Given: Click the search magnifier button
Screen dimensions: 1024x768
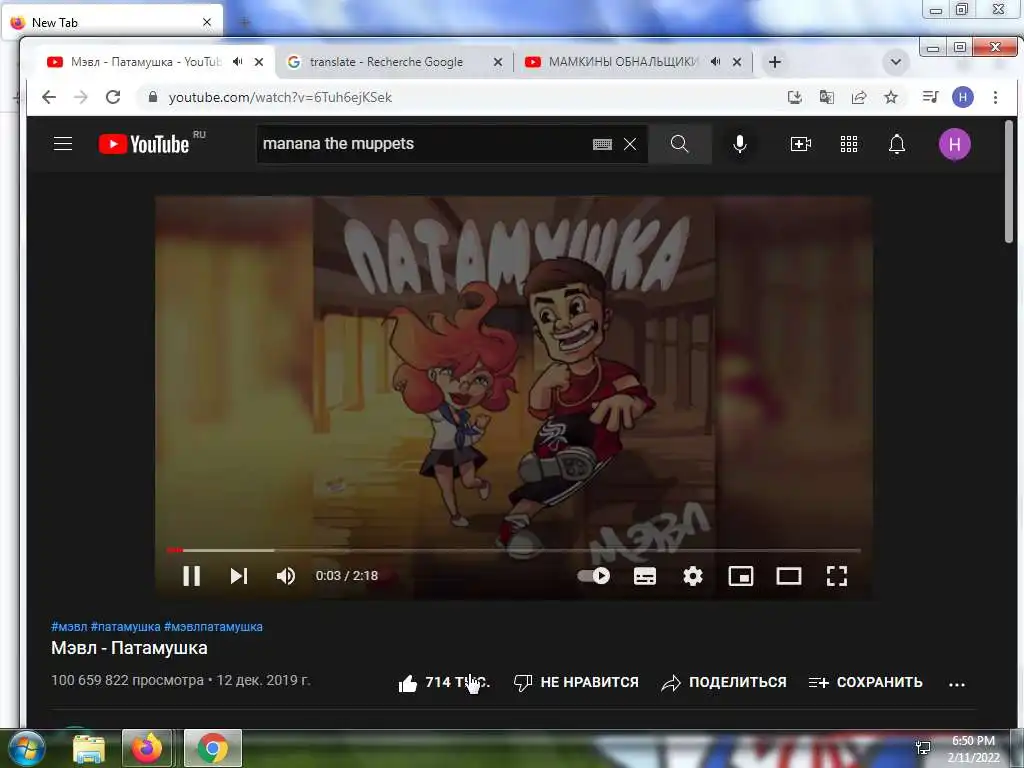Looking at the screenshot, I should pyautogui.click(x=679, y=144).
